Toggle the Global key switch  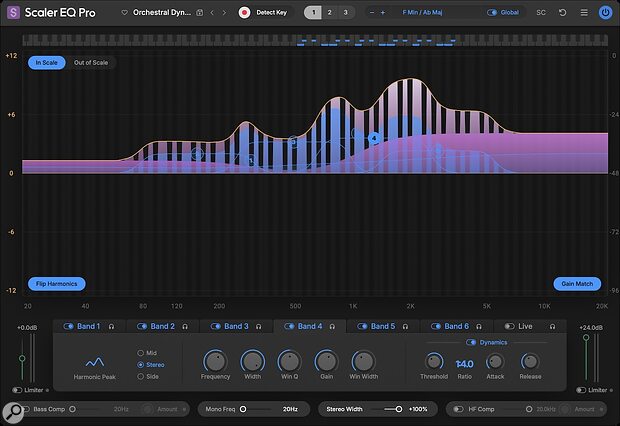(x=492, y=13)
